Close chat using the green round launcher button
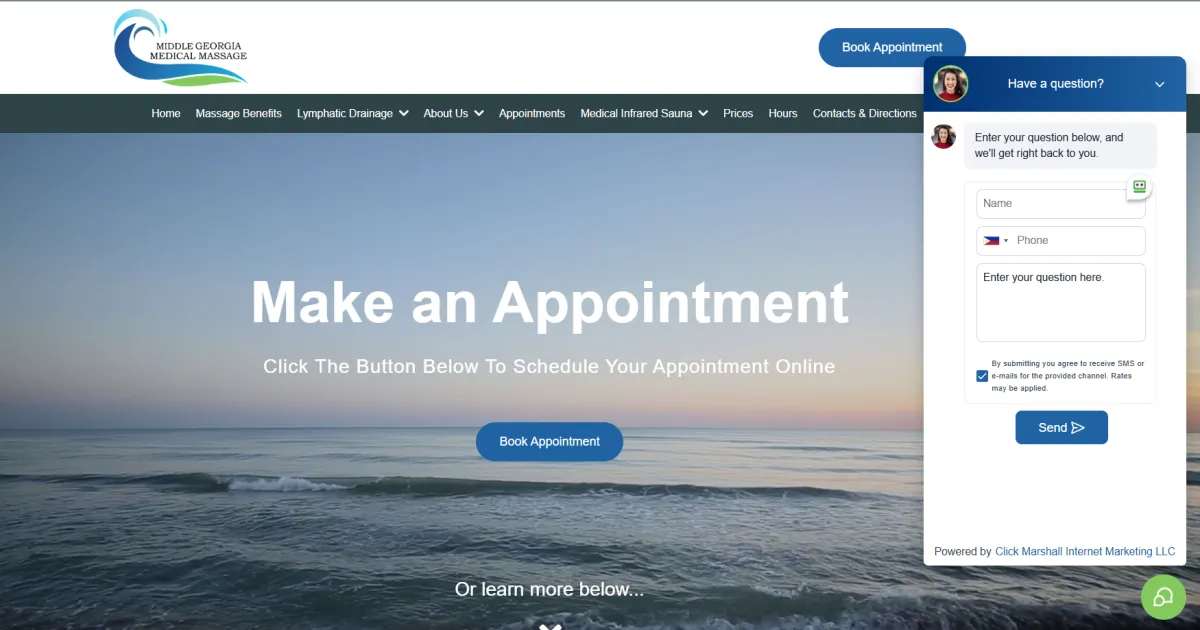 point(1163,597)
